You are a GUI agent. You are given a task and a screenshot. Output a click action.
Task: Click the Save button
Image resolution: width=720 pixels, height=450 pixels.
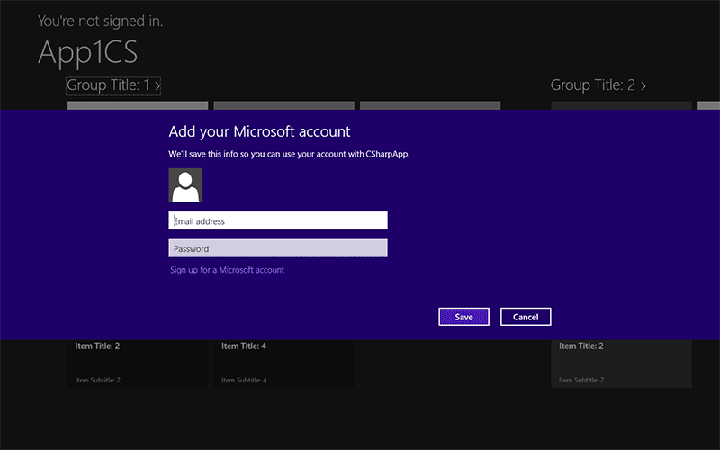(464, 317)
